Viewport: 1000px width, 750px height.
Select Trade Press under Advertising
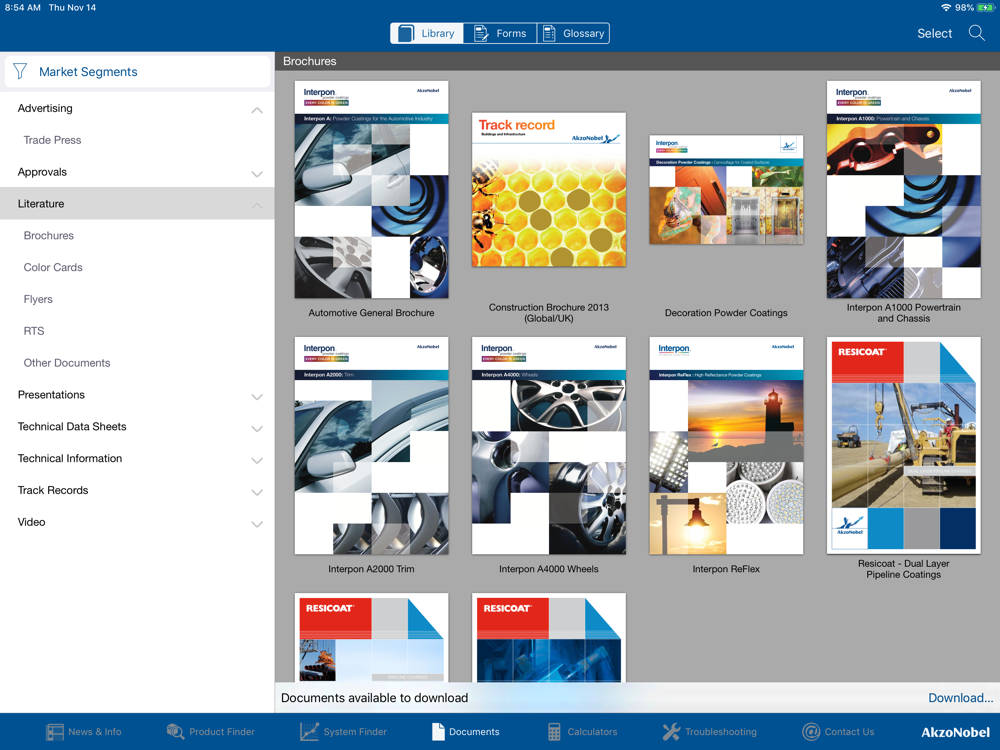pos(52,140)
